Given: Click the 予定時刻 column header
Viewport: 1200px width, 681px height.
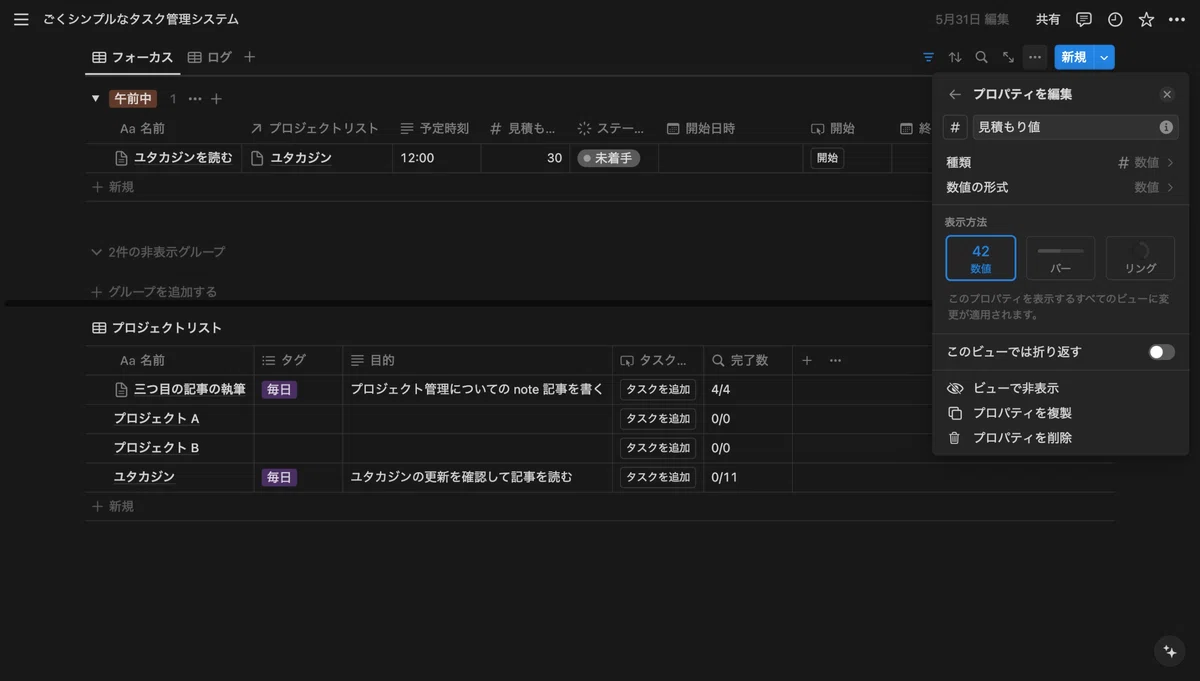Looking at the screenshot, I should point(435,129).
